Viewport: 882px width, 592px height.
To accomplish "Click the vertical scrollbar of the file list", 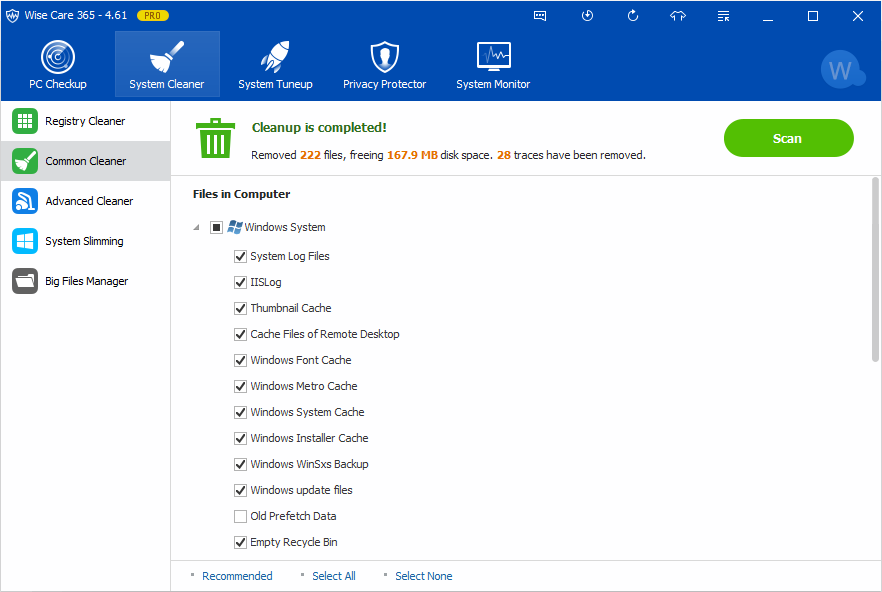I will click(875, 270).
